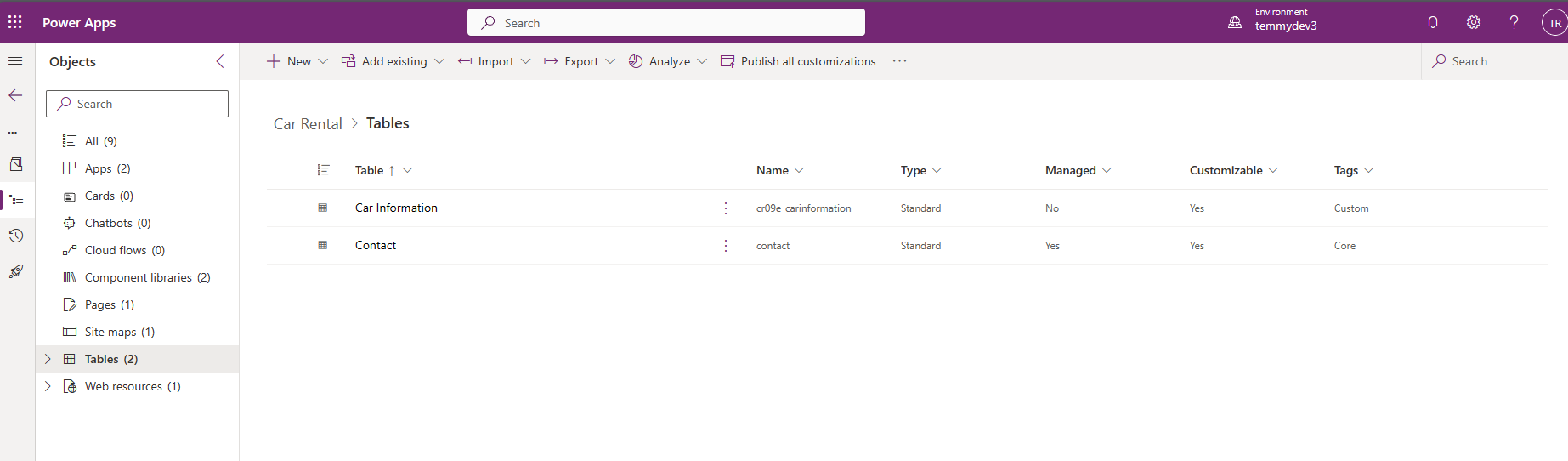This screenshot has width=1568, height=461.
Task: Click the Objects pane search field
Action: (x=137, y=104)
